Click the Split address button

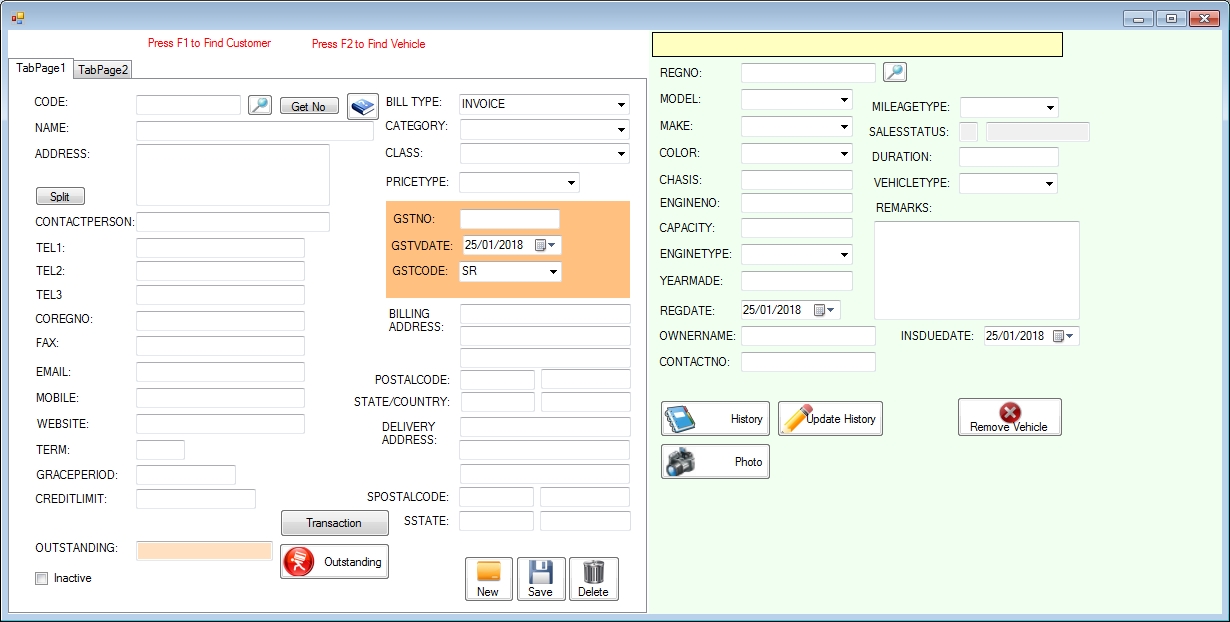click(60, 197)
